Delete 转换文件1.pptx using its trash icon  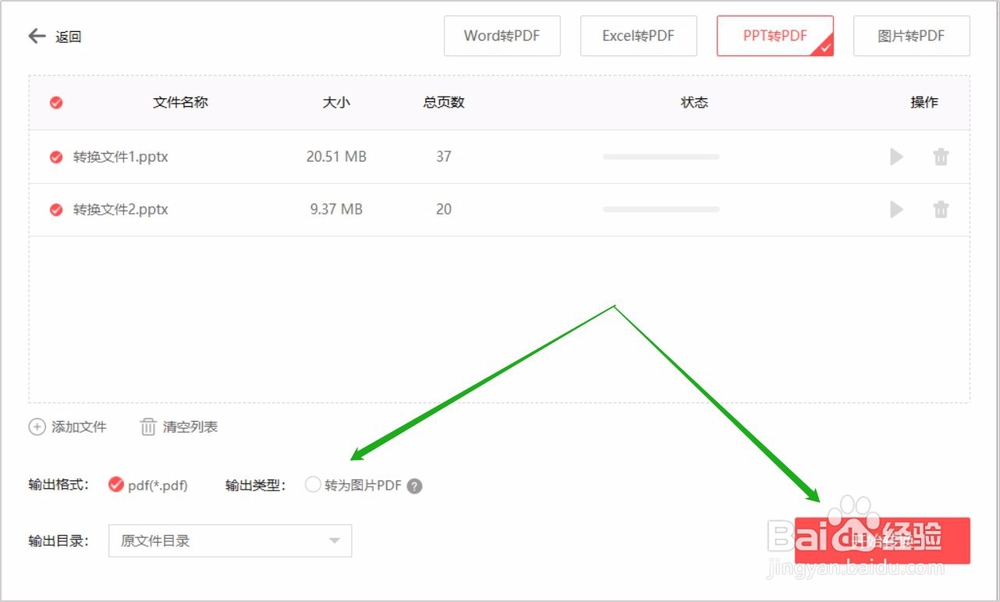point(940,156)
